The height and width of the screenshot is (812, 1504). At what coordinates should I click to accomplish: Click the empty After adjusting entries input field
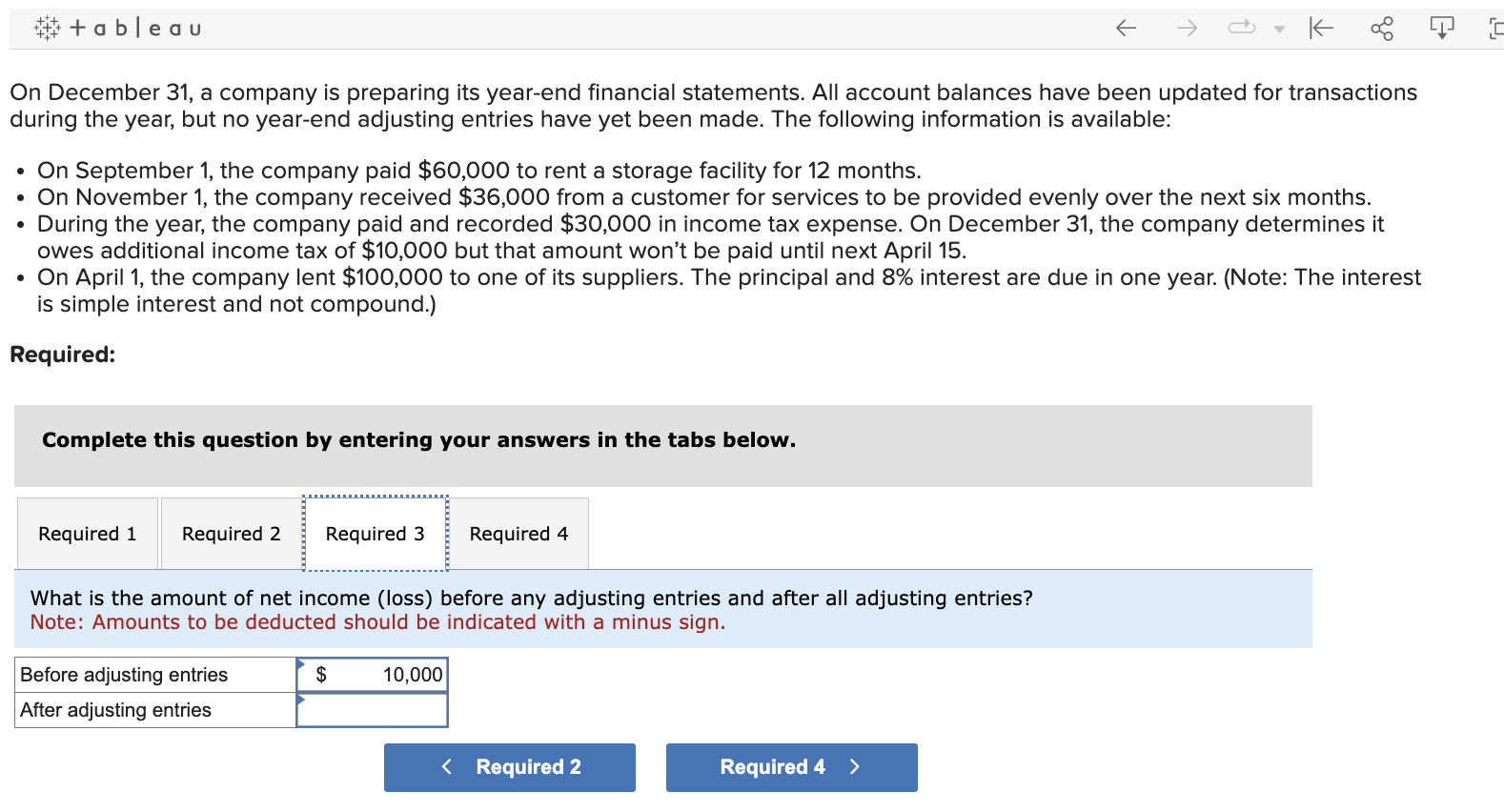pyautogui.click(x=372, y=710)
